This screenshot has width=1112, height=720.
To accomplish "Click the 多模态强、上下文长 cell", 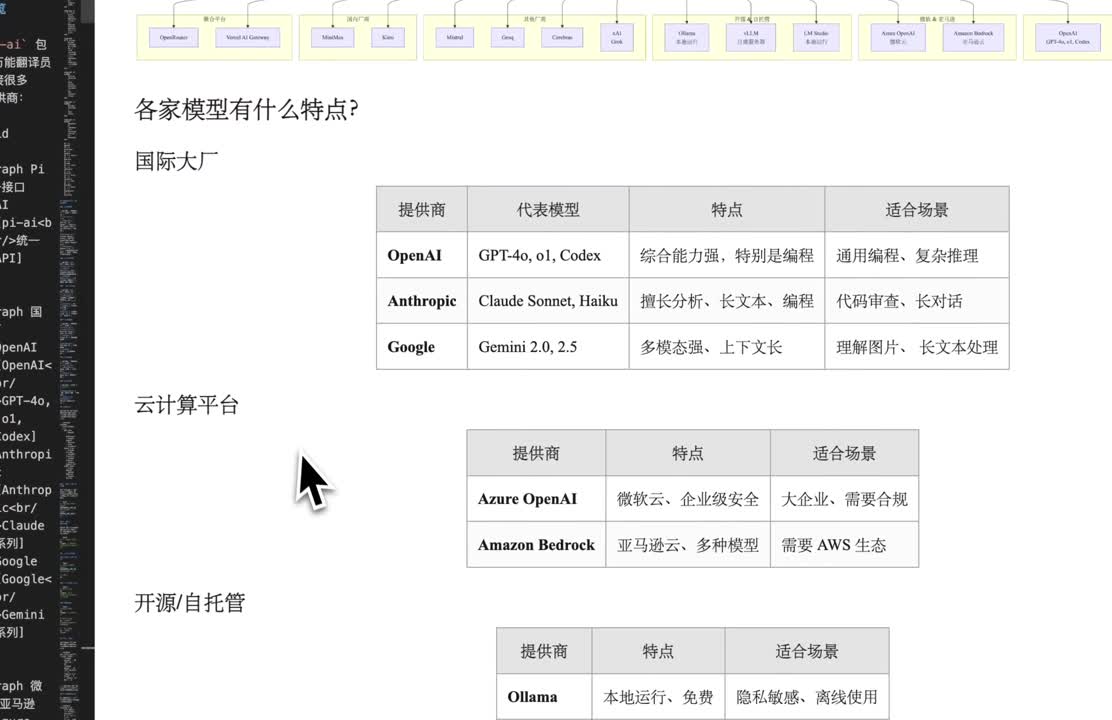I will (727, 346).
